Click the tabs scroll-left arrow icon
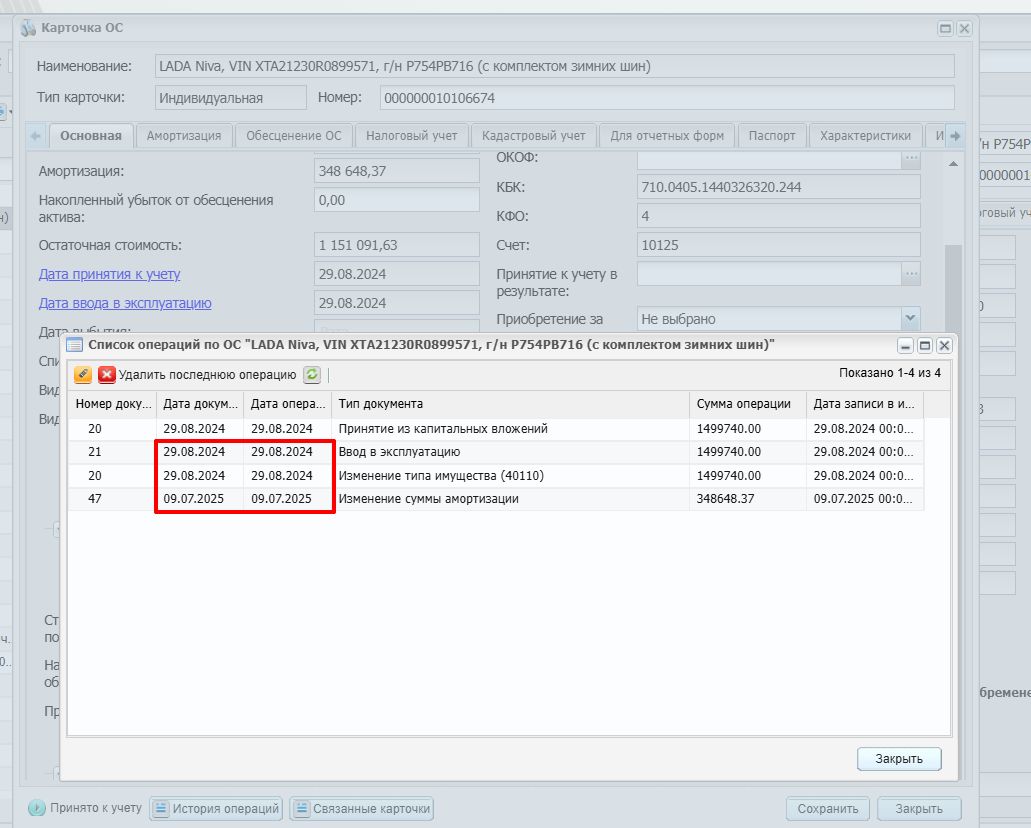This screenshot has width=1031, height=828. click(36, 136)
